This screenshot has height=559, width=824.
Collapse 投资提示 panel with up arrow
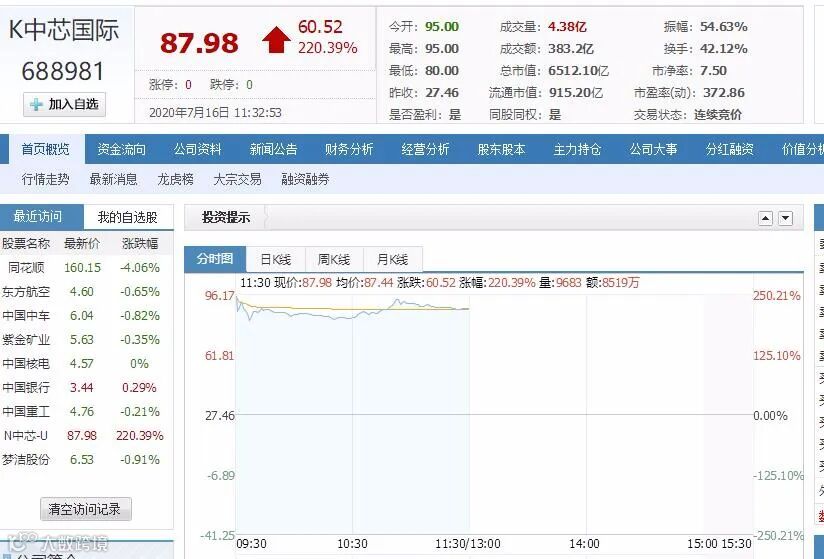[x=766, y=218]
